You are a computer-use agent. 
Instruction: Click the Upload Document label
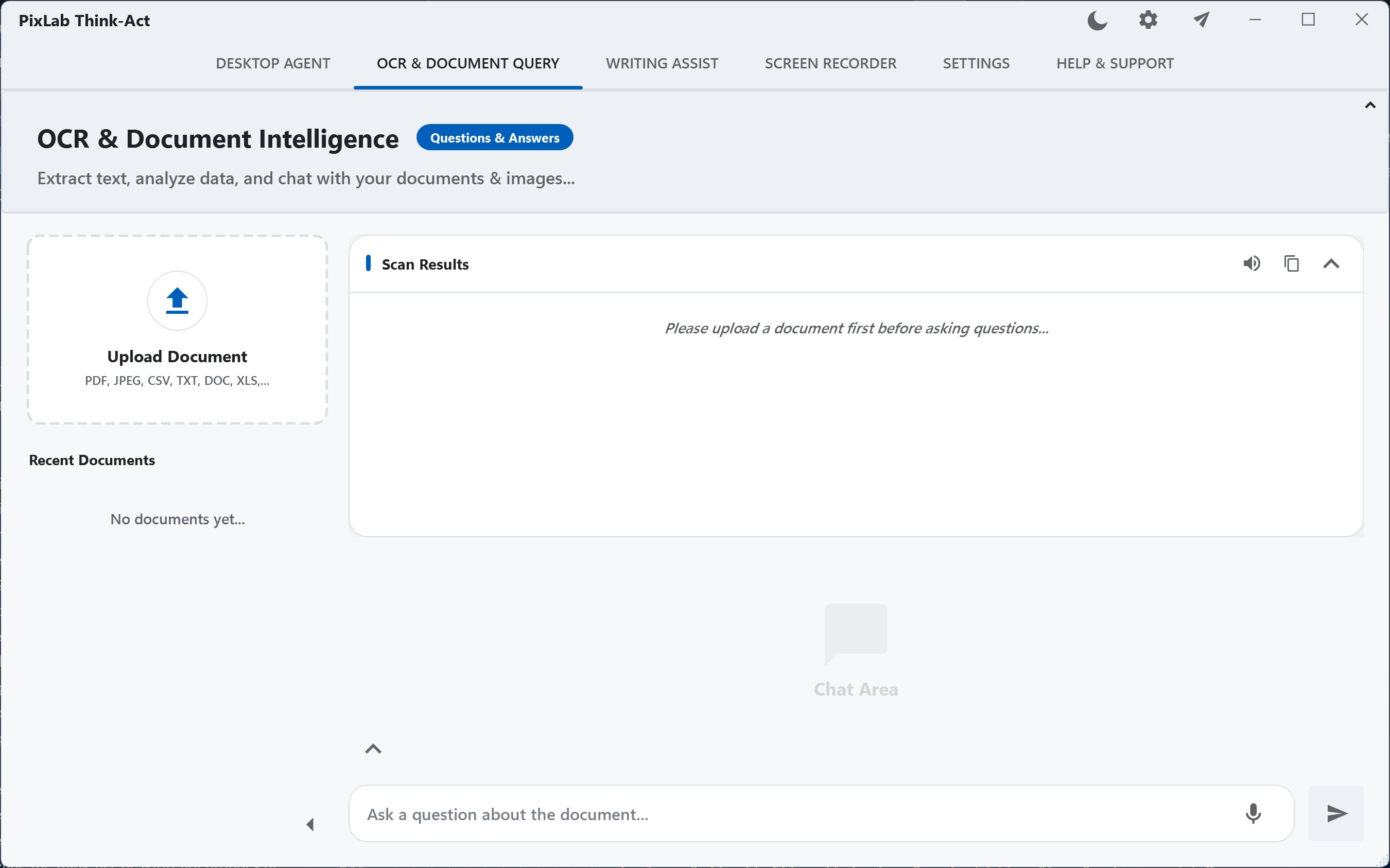(x=177, y=357)
